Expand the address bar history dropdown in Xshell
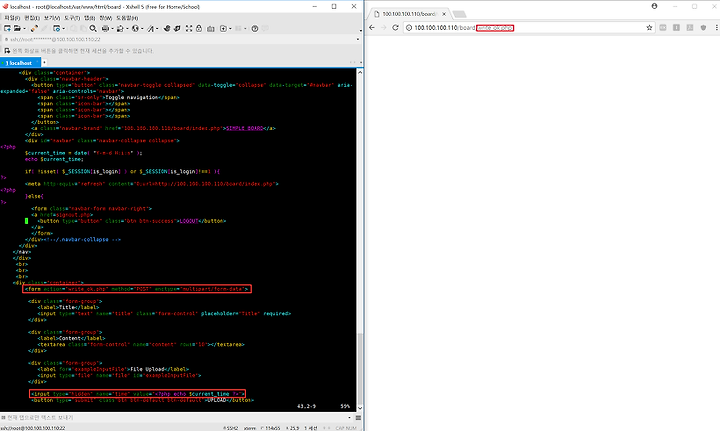Image resolution: width=720 pixels, height=431 pixels. (358, 39)
